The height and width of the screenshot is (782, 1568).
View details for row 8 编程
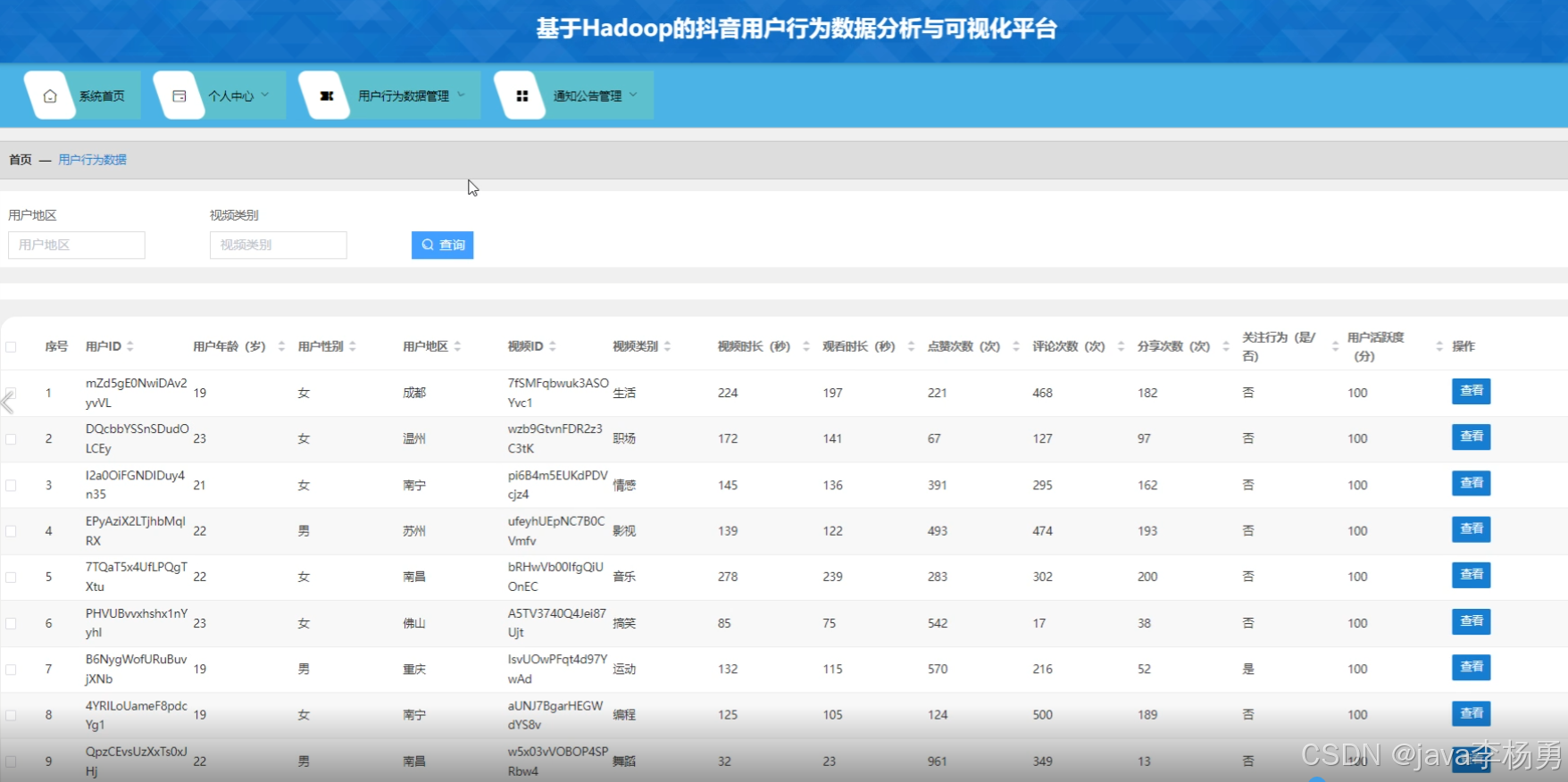coord(1471,713)
